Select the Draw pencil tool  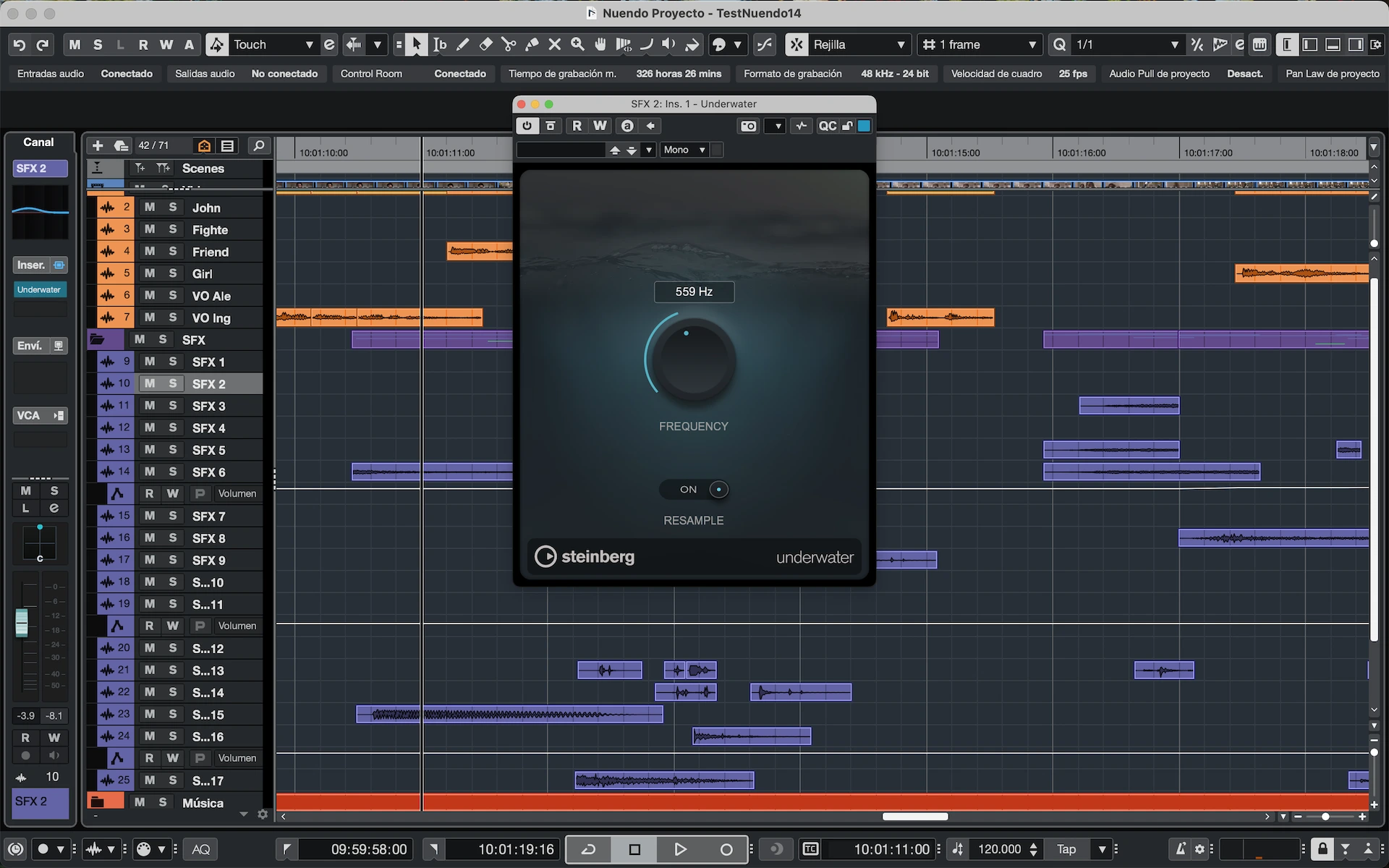pos(462,45)
